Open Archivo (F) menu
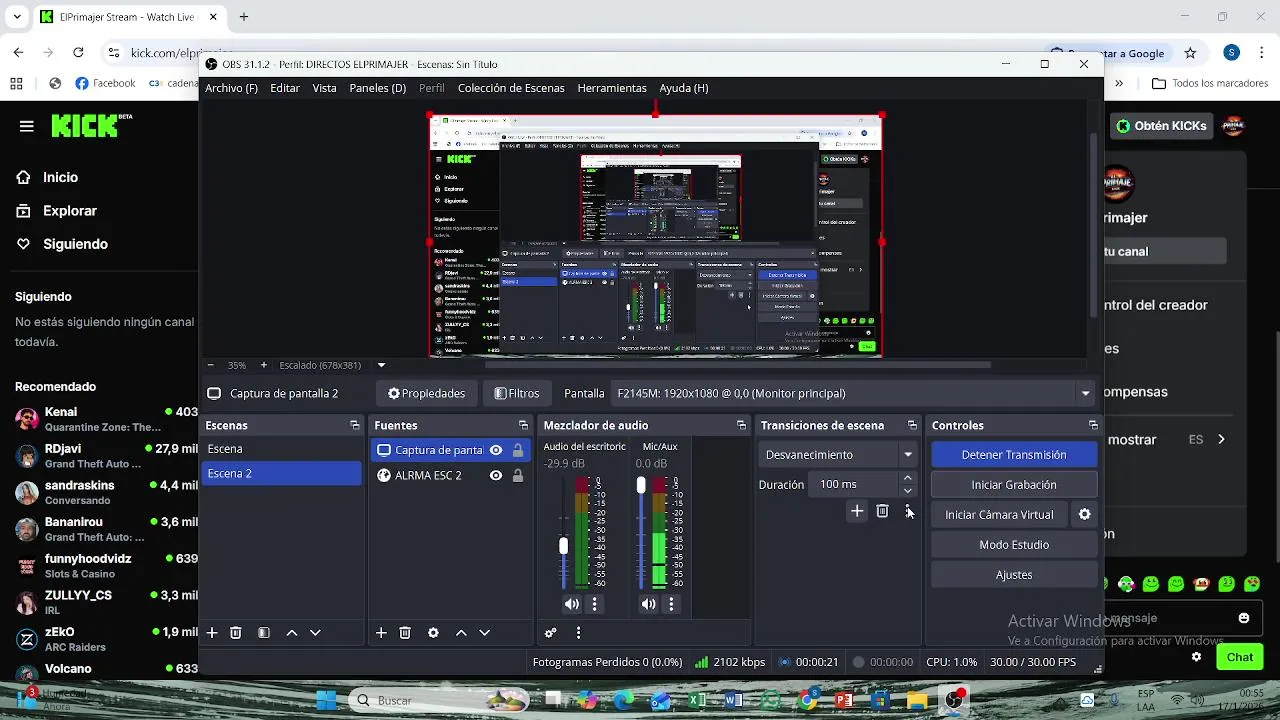The image size is (1280, 720). (231, 88)
